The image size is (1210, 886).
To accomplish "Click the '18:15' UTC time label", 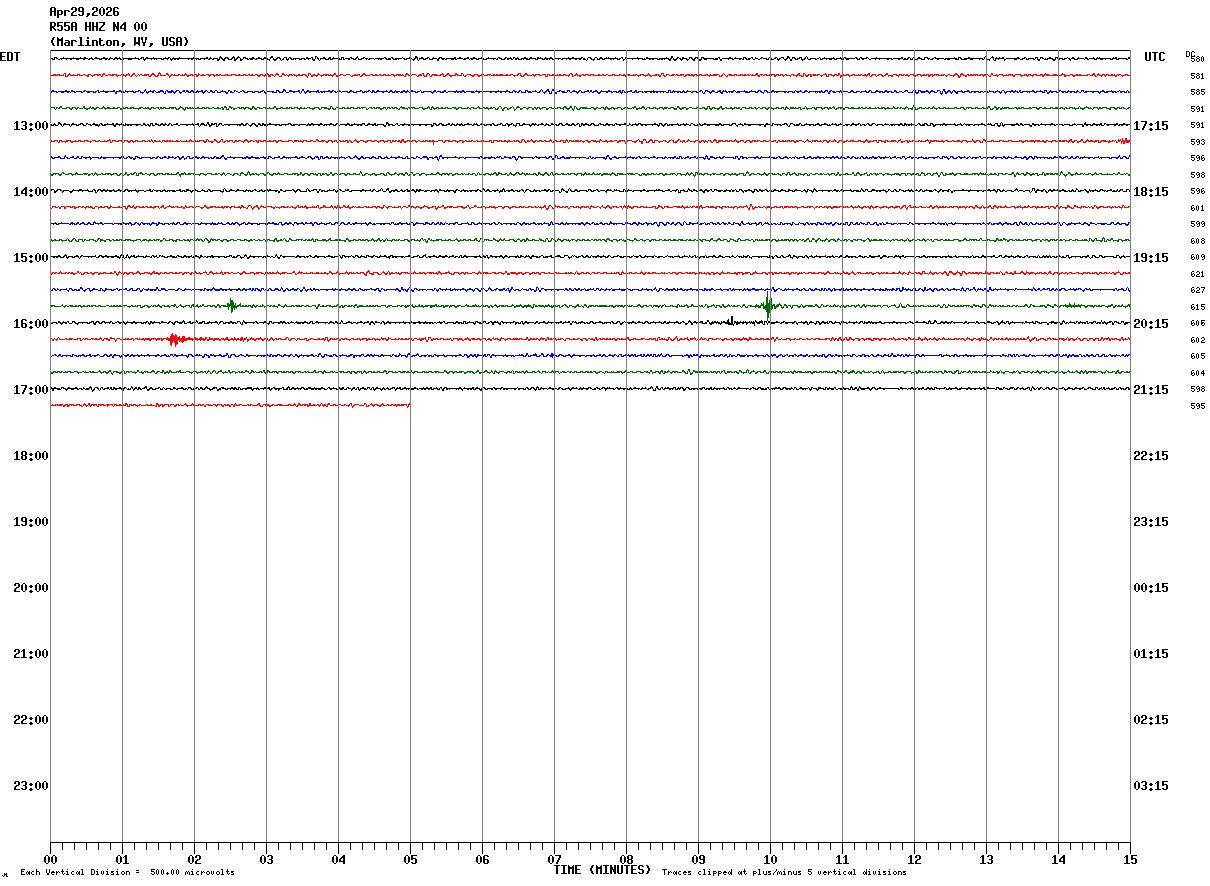I will point(1152,192).
